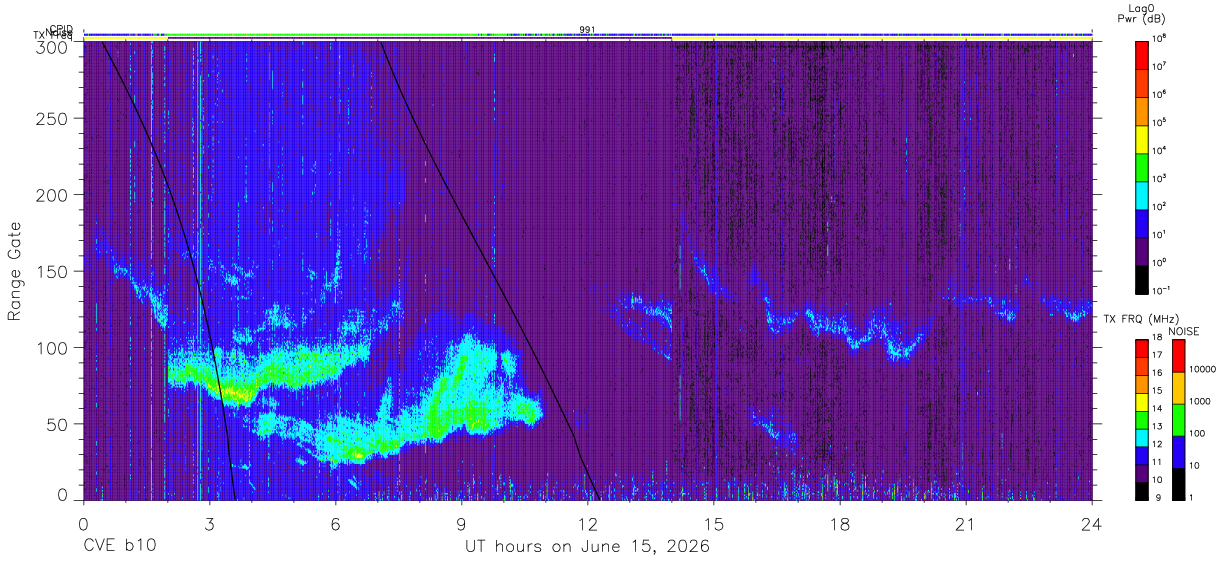The height and width of the screenshot is (567, 1228).
Task: Pick the red top segment of TX FRQ colorbar
Action: (1142, 349)
